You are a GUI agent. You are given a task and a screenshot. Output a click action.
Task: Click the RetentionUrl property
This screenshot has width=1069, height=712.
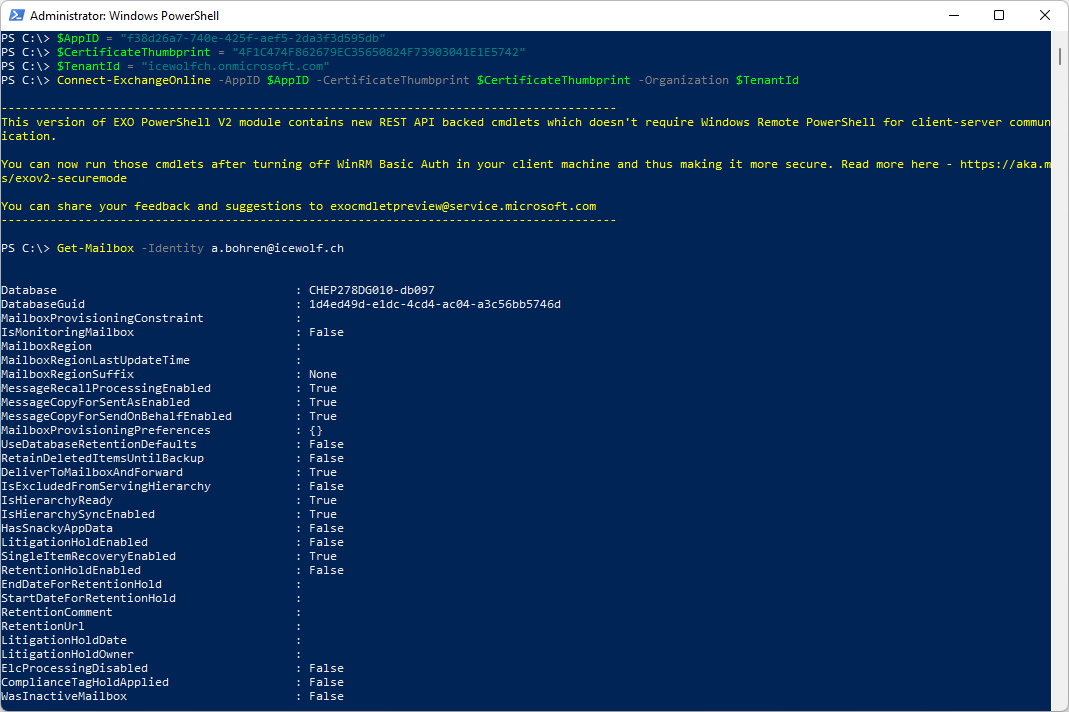pyautogui.click(x=43, y=626)
